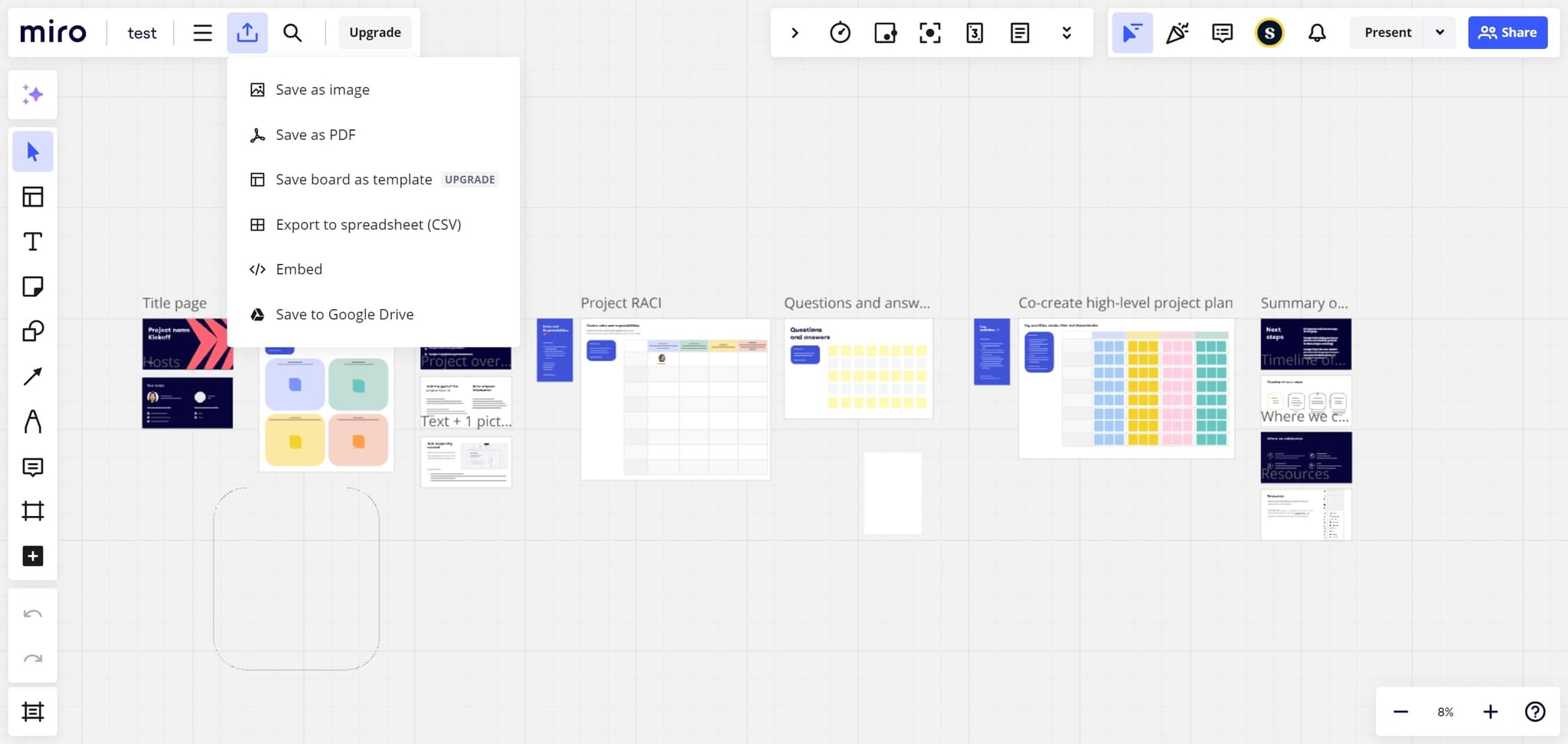Enable the reactions tool
Image resolution: width=1568 pixels, height=744 pixels.
tap(1177, 32)
